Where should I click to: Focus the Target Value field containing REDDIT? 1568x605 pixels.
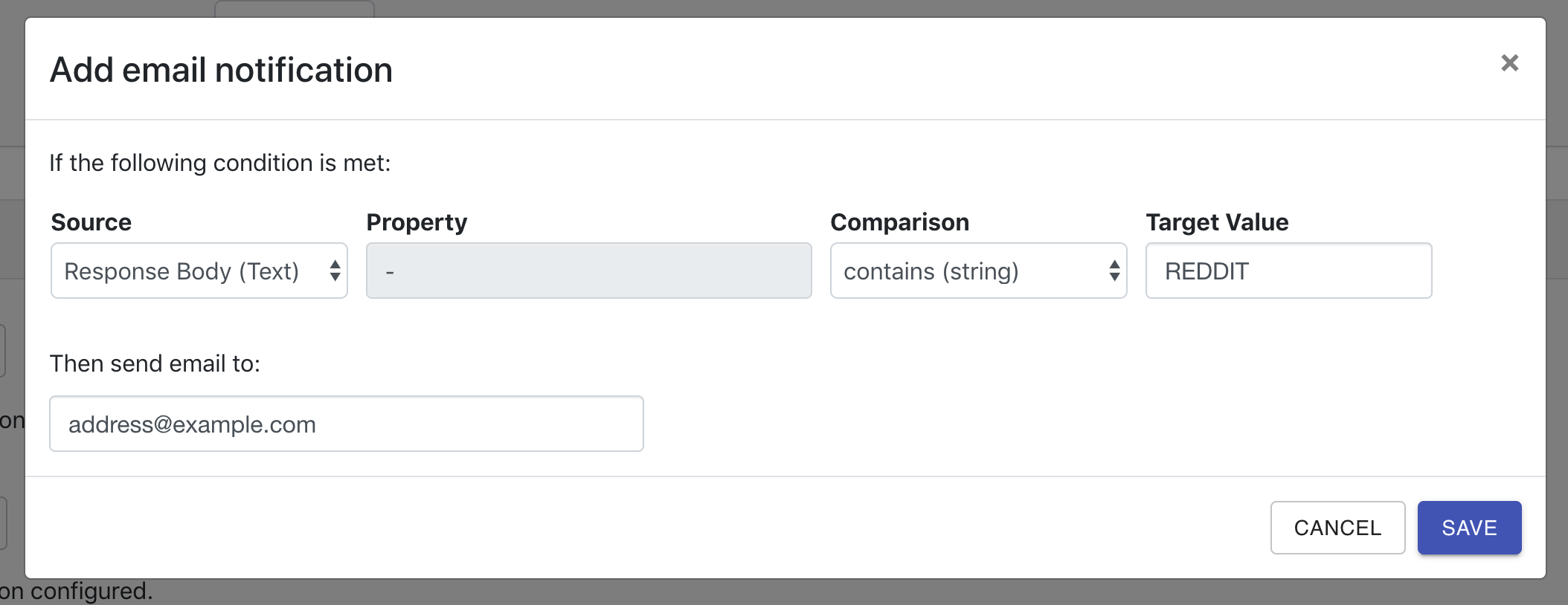coord(1288,271)
